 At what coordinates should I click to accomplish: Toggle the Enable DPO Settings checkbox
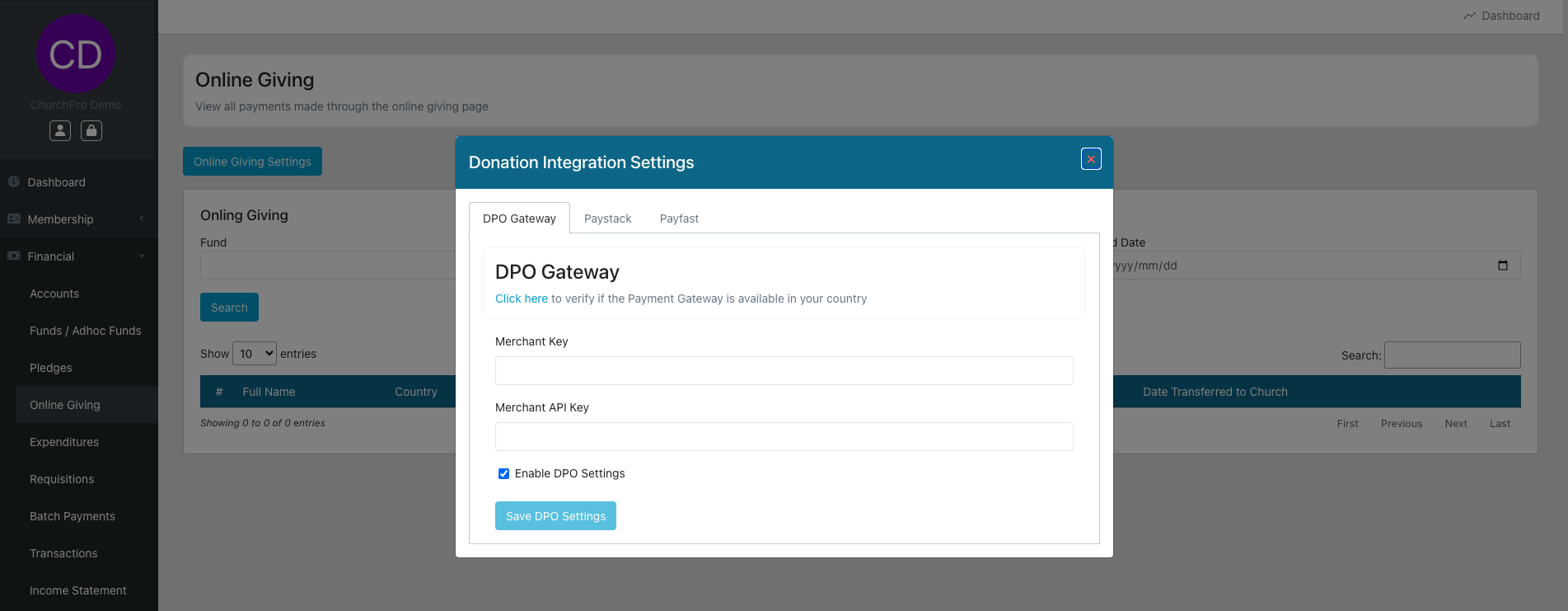click(x=503, y=473)
